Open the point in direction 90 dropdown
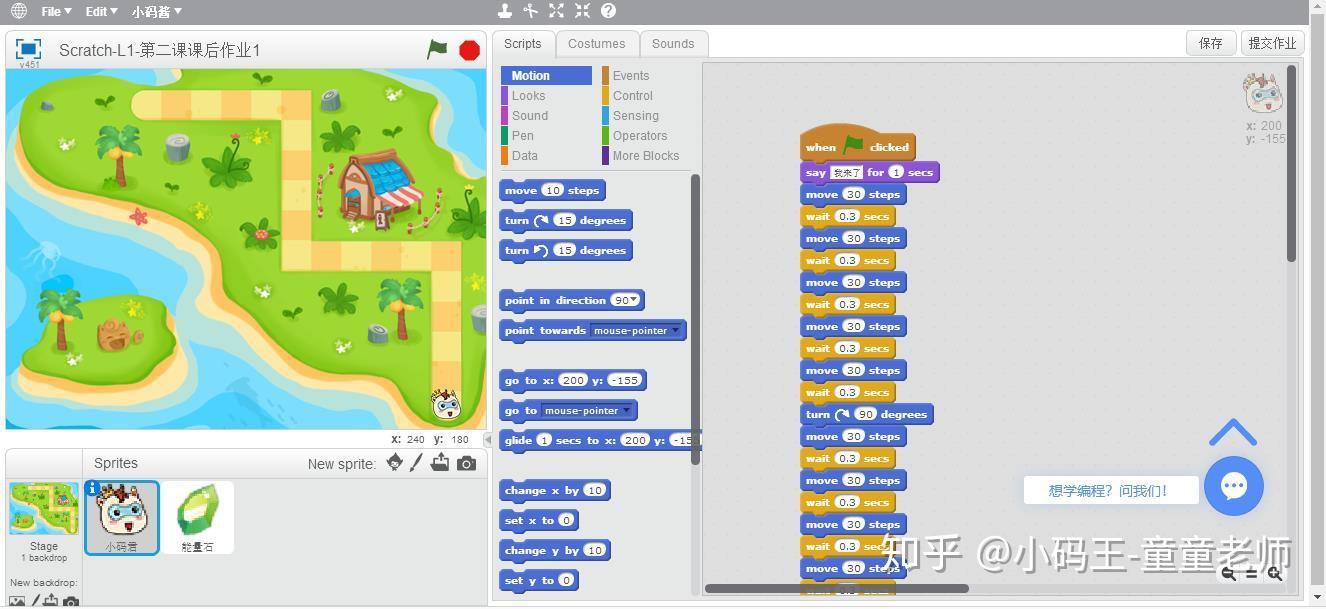 pos(633,300)
